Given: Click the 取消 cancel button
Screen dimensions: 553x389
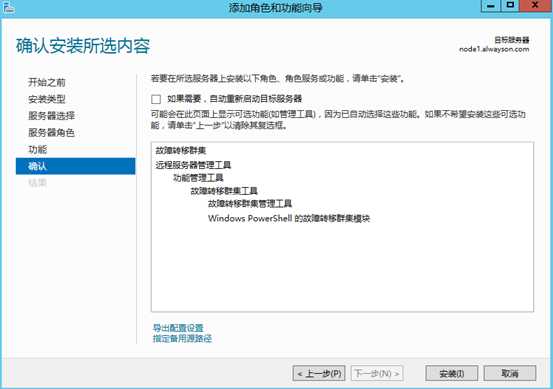Looking at the screenshot, I should point(510,373).
